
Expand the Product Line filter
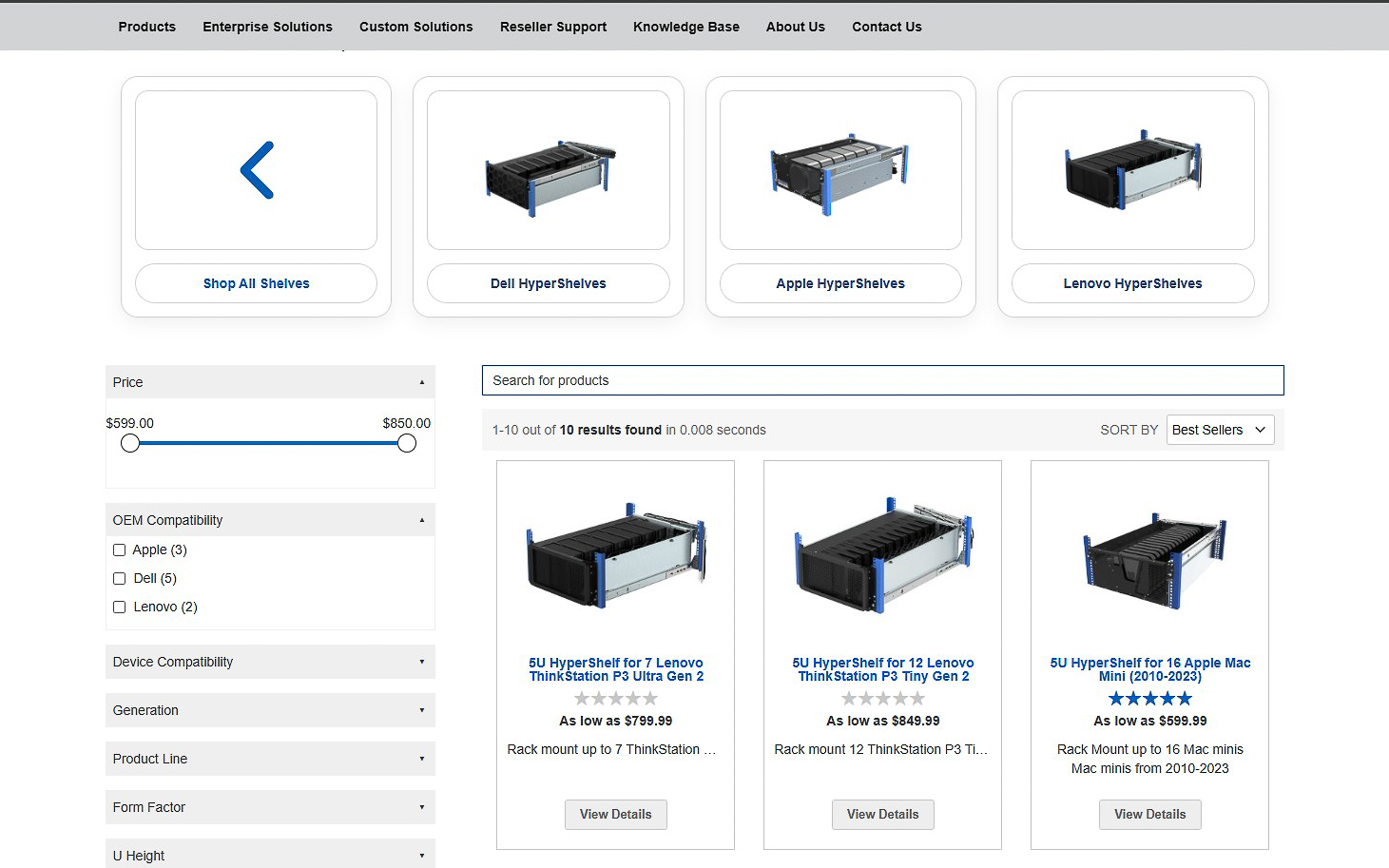270,759
